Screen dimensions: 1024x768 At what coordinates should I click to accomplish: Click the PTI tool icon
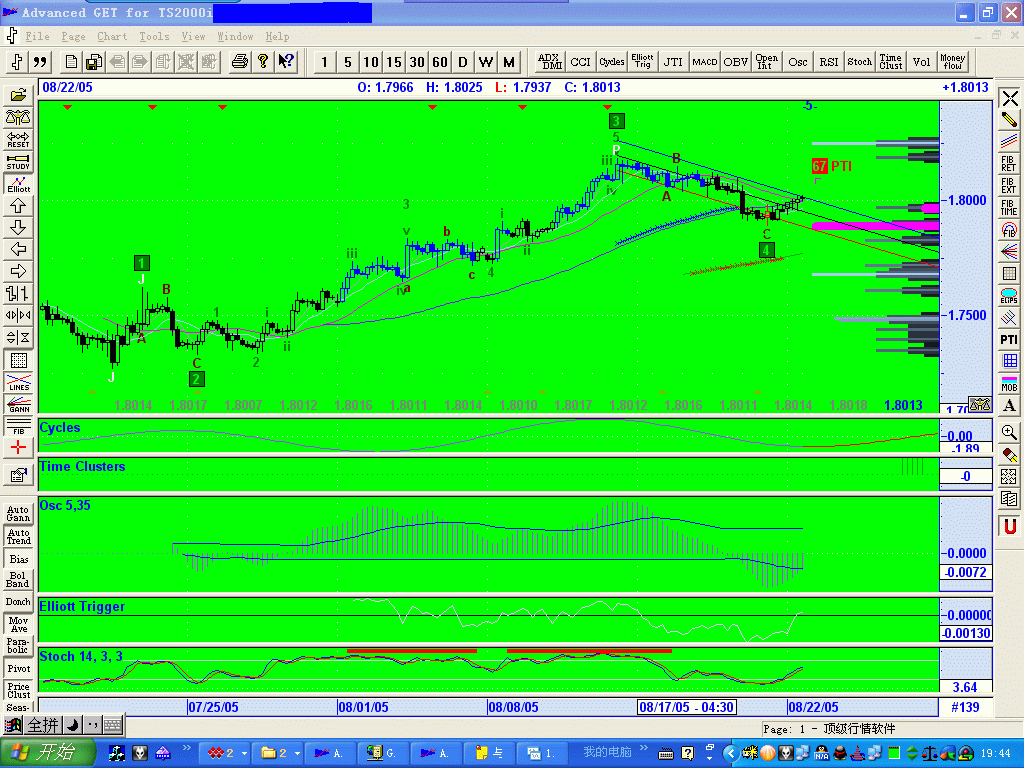point(1009,340)
